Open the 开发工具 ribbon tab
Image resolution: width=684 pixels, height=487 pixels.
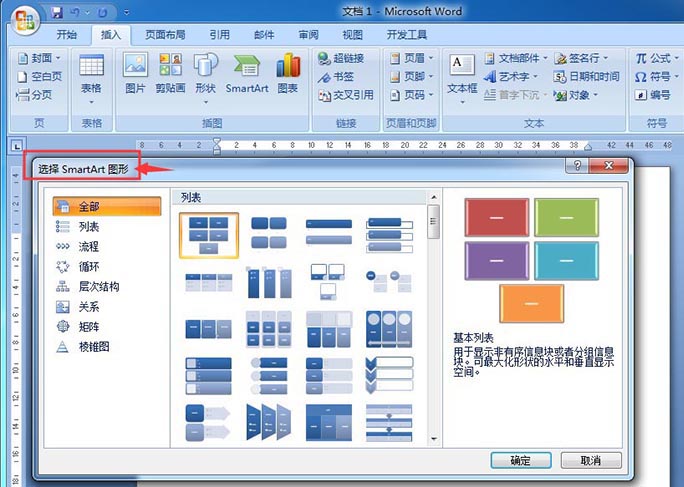(x=407, y=34)
